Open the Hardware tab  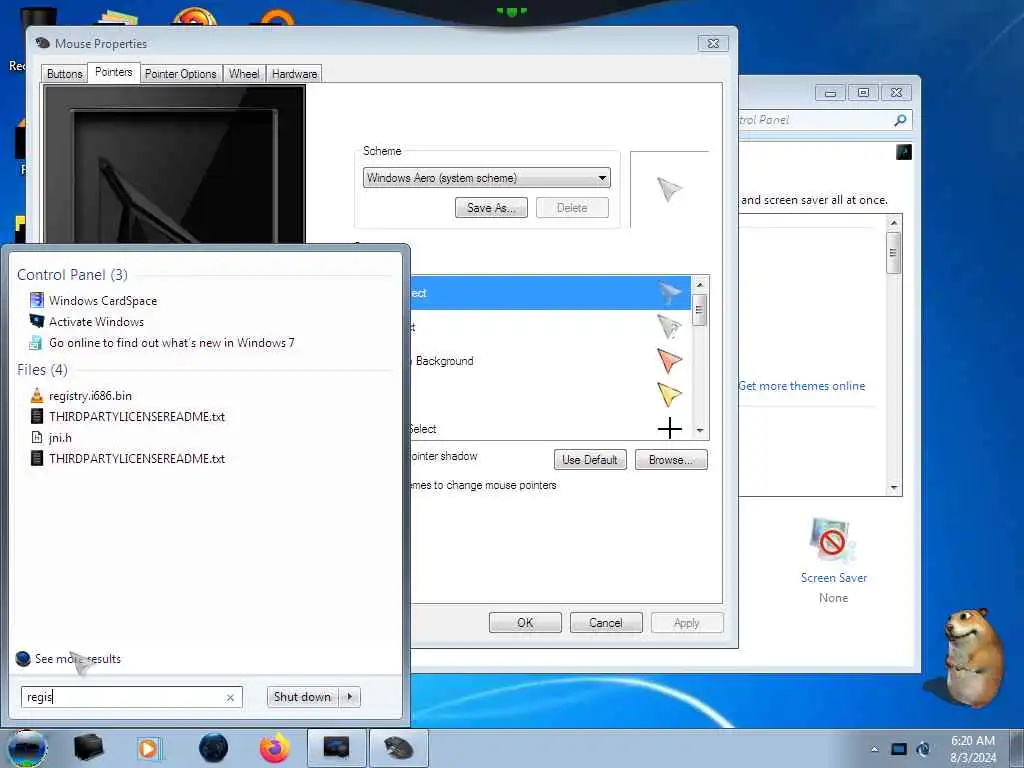[294, 74]
